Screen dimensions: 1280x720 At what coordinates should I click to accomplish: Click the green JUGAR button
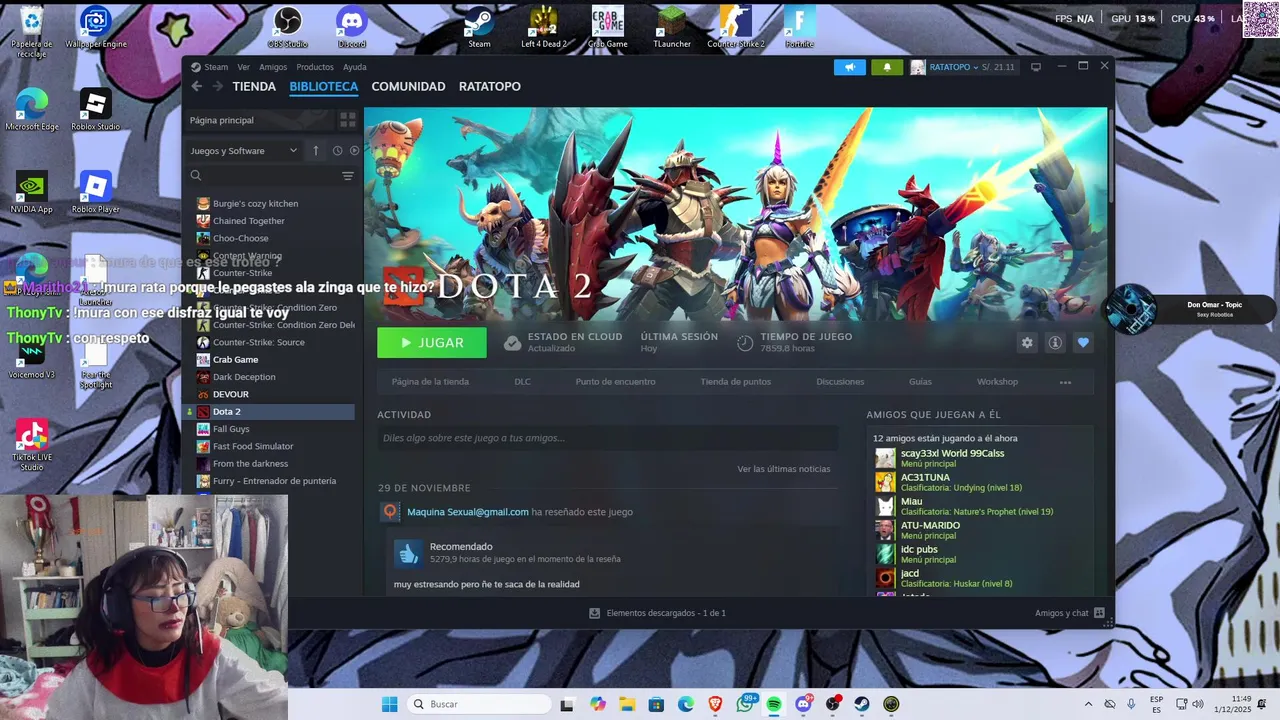click(x=432, y=343)
